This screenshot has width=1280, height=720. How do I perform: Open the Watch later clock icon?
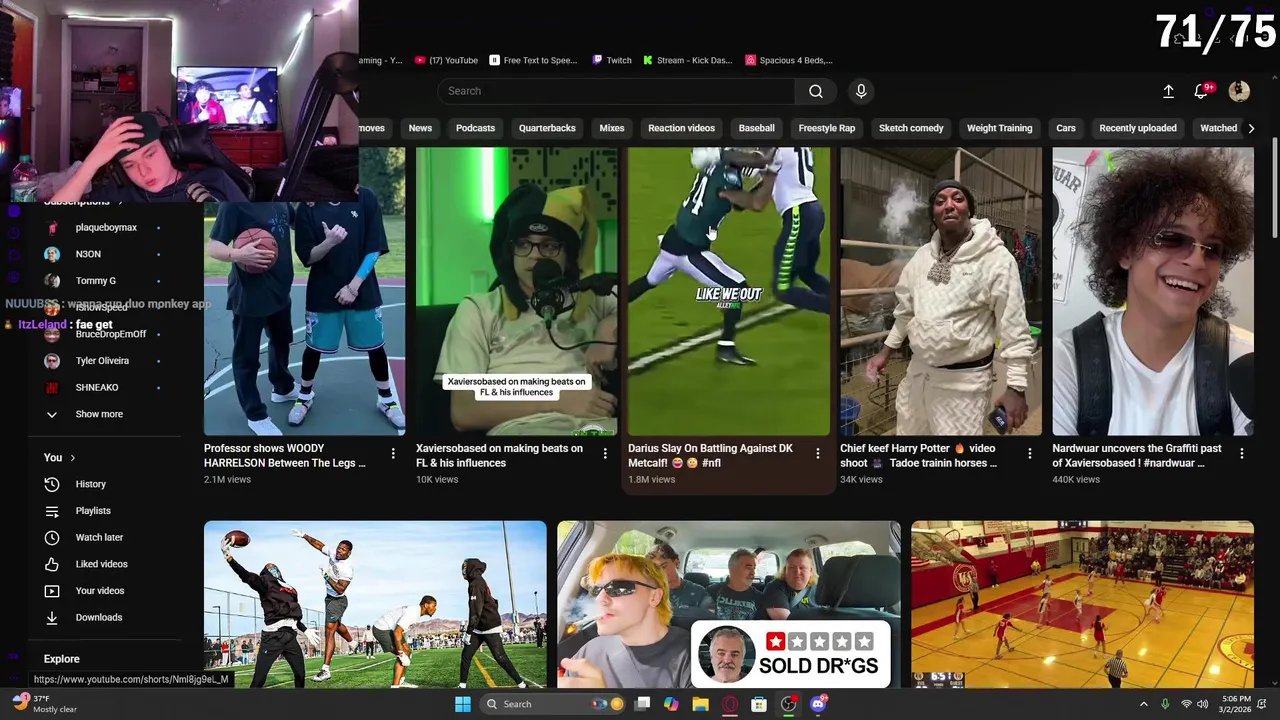point(52,537)
